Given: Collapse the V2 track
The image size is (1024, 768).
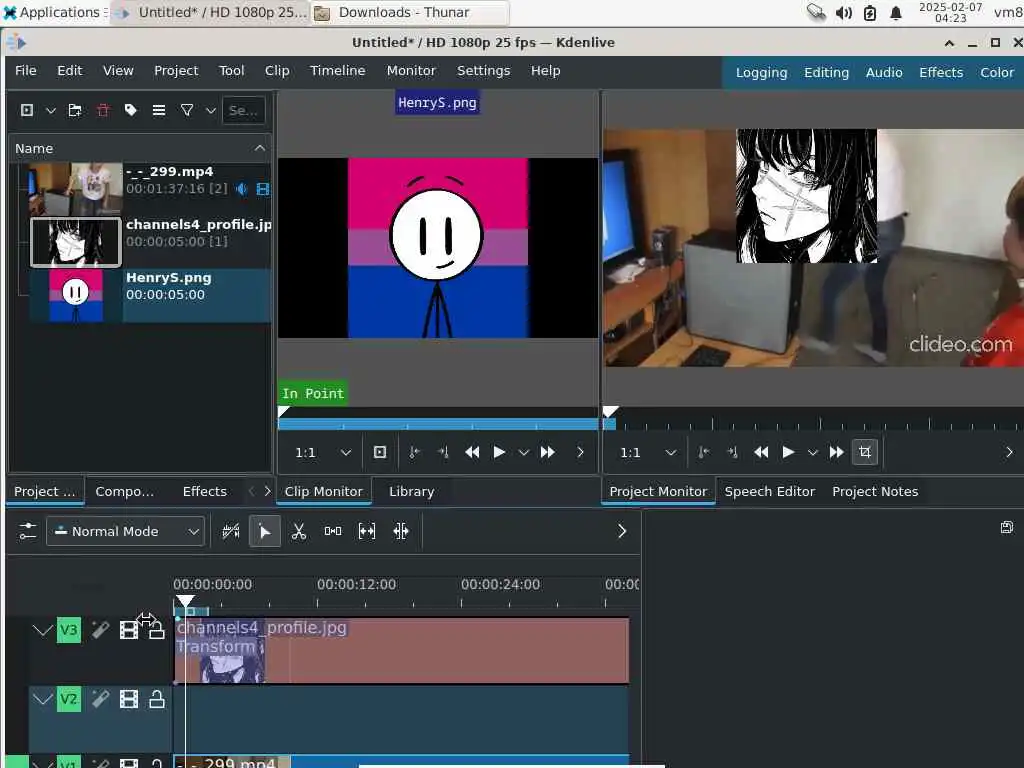Looking at the screenshot, I should [x=42, y=699].
